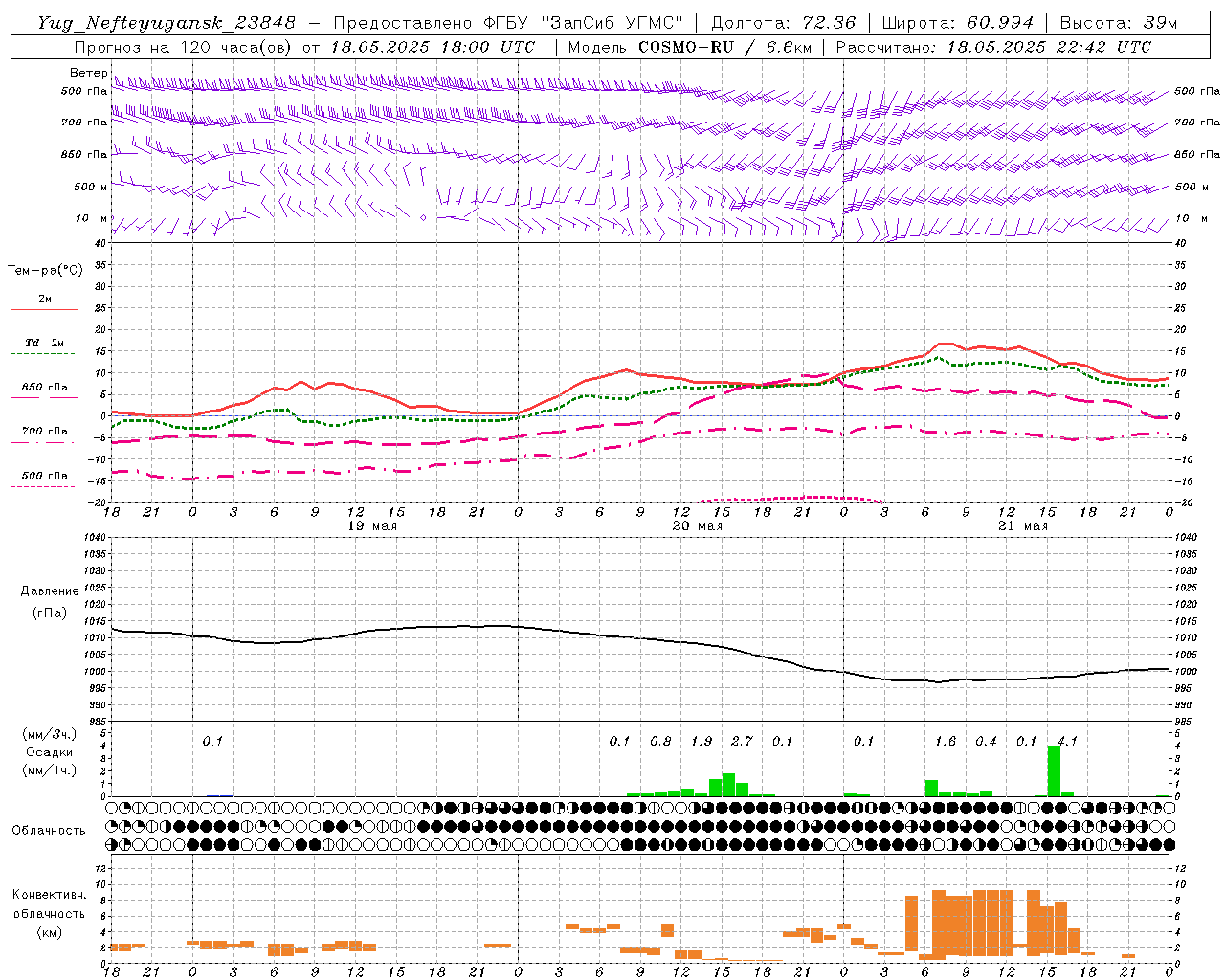Click the 2.7 precipitation value
The height and width of the screenshot is (980, 1225).
[742, 741]
